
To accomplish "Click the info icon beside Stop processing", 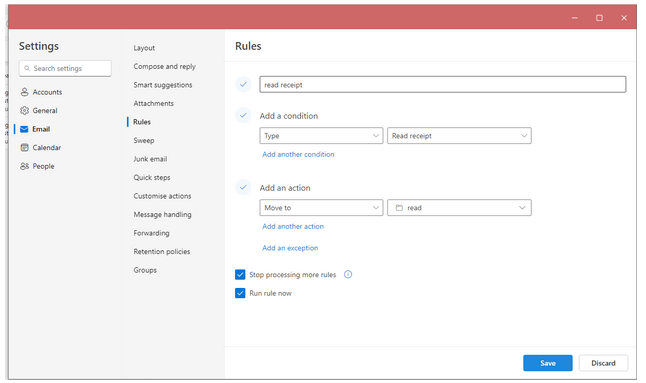I will pyautogui.click(x=348, y=274).
